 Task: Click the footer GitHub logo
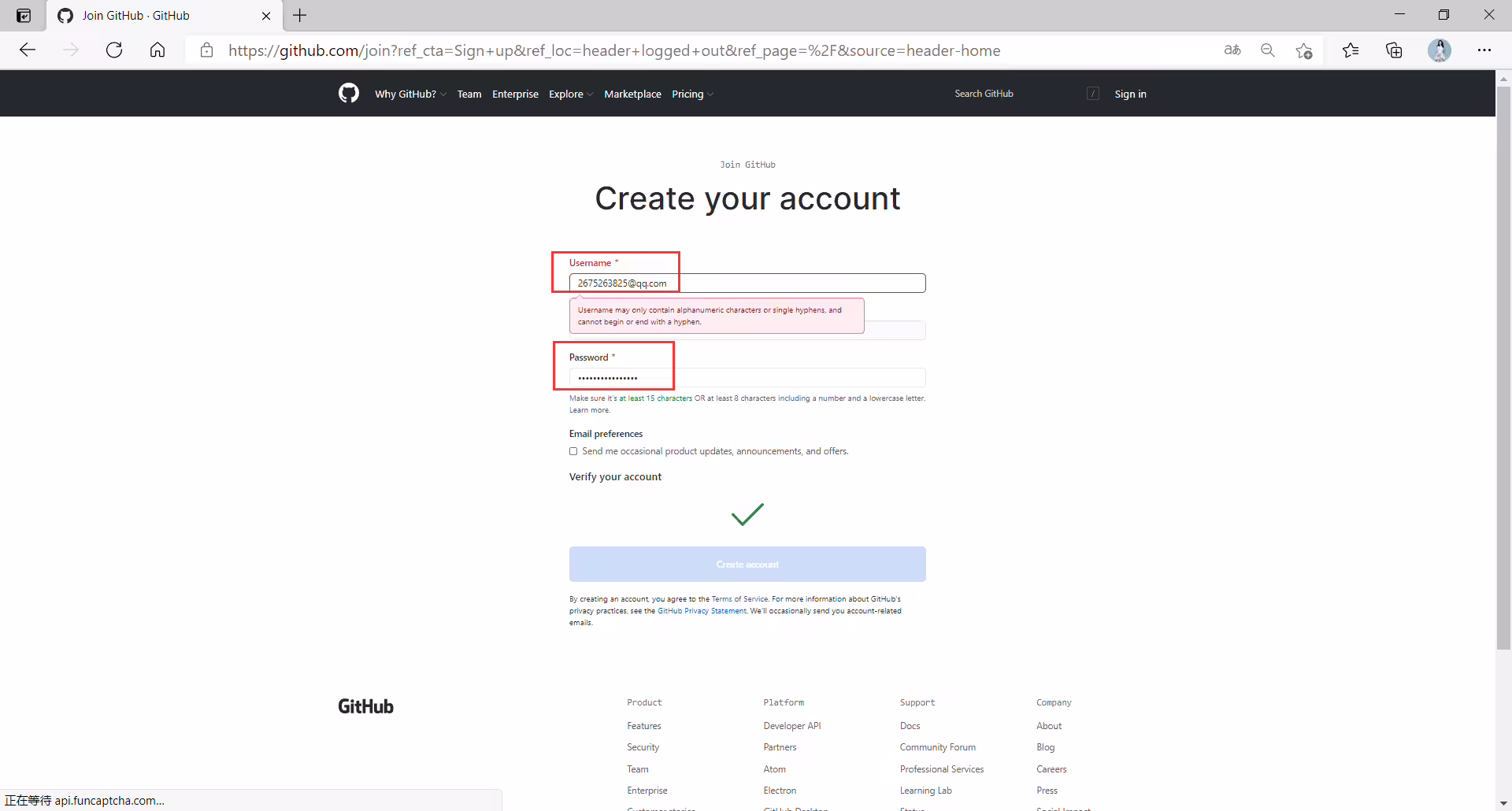pos(365,706)
